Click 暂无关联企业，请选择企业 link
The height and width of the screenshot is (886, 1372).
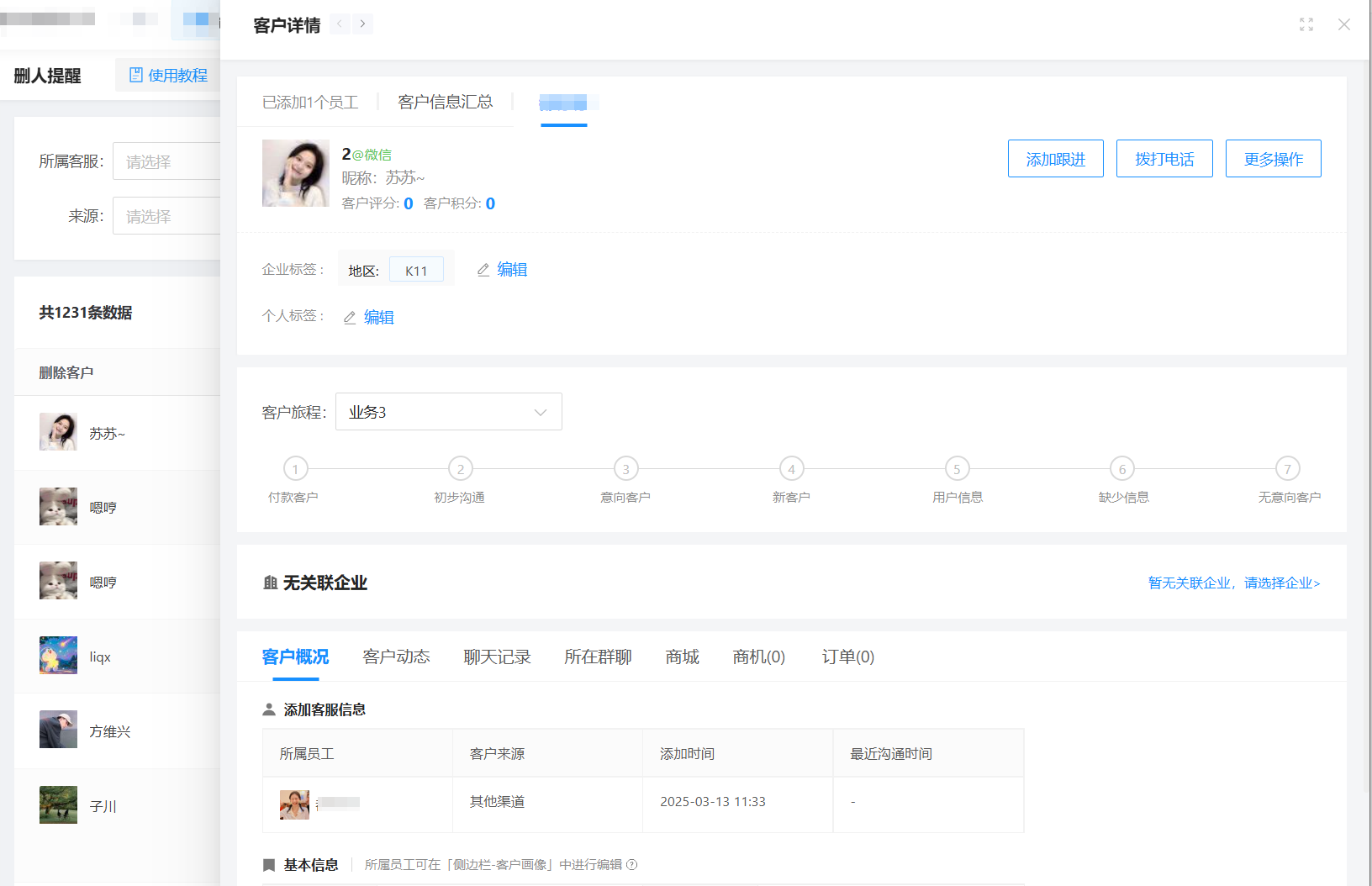tap(1234, 583)
